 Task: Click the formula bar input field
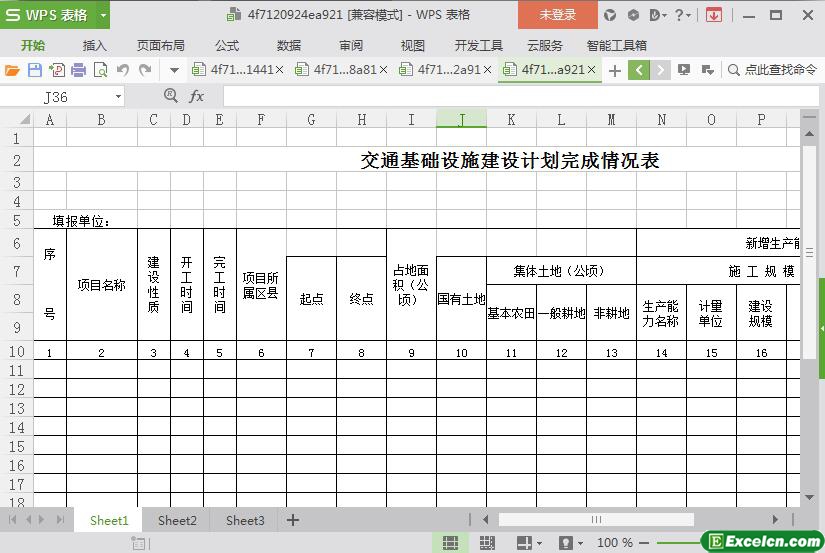(521, 97)
